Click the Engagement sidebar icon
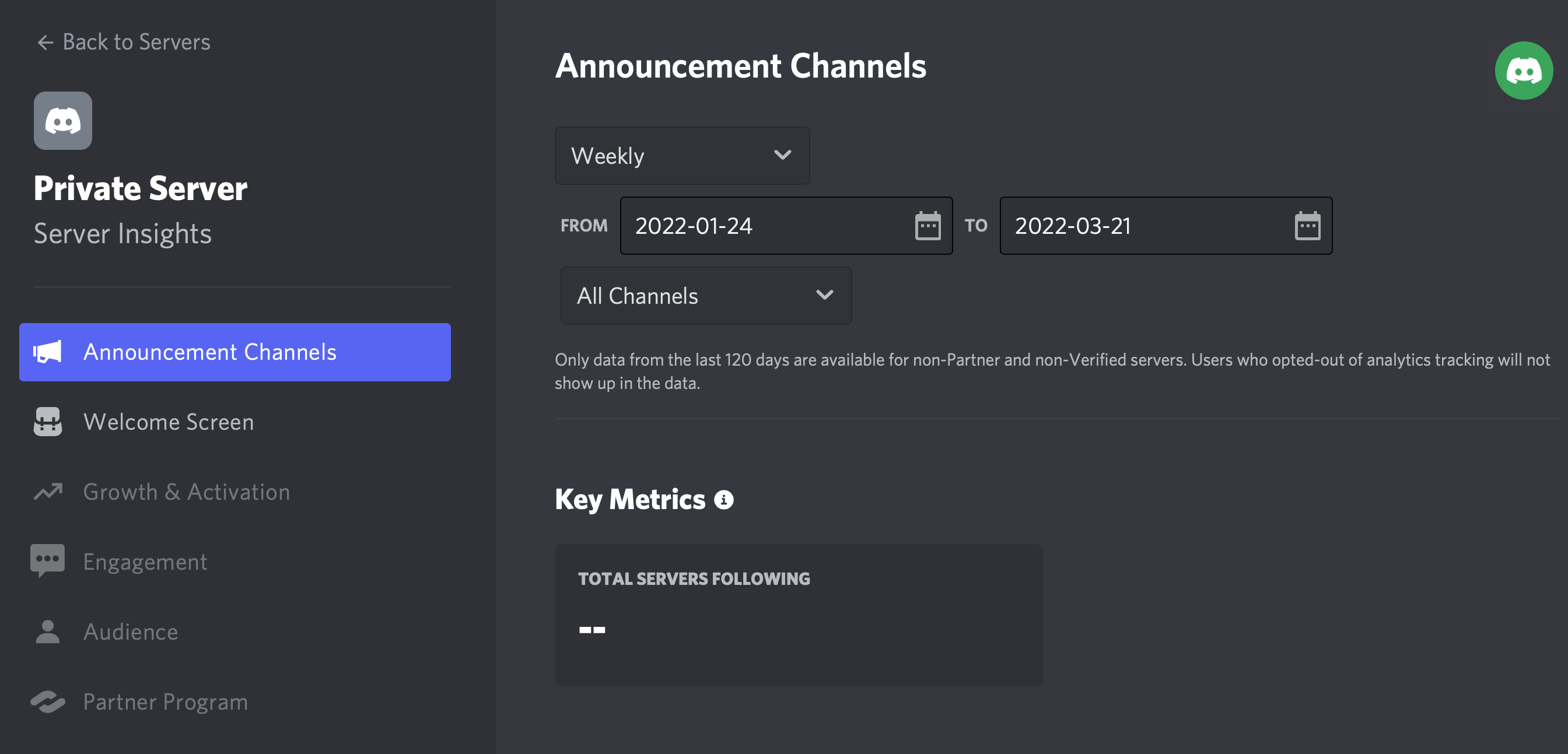The height and width of the screenshot is (754, 1568). 48,561
